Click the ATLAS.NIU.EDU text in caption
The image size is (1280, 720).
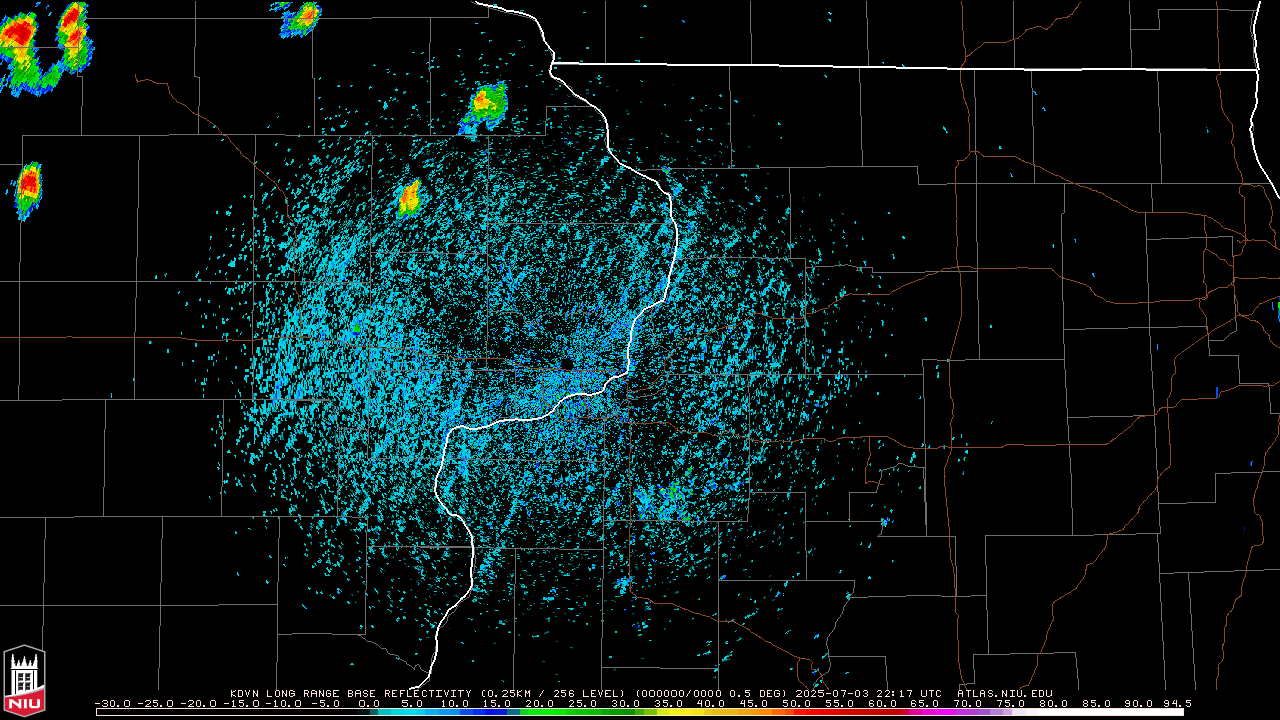click(x=1004, y=693)
